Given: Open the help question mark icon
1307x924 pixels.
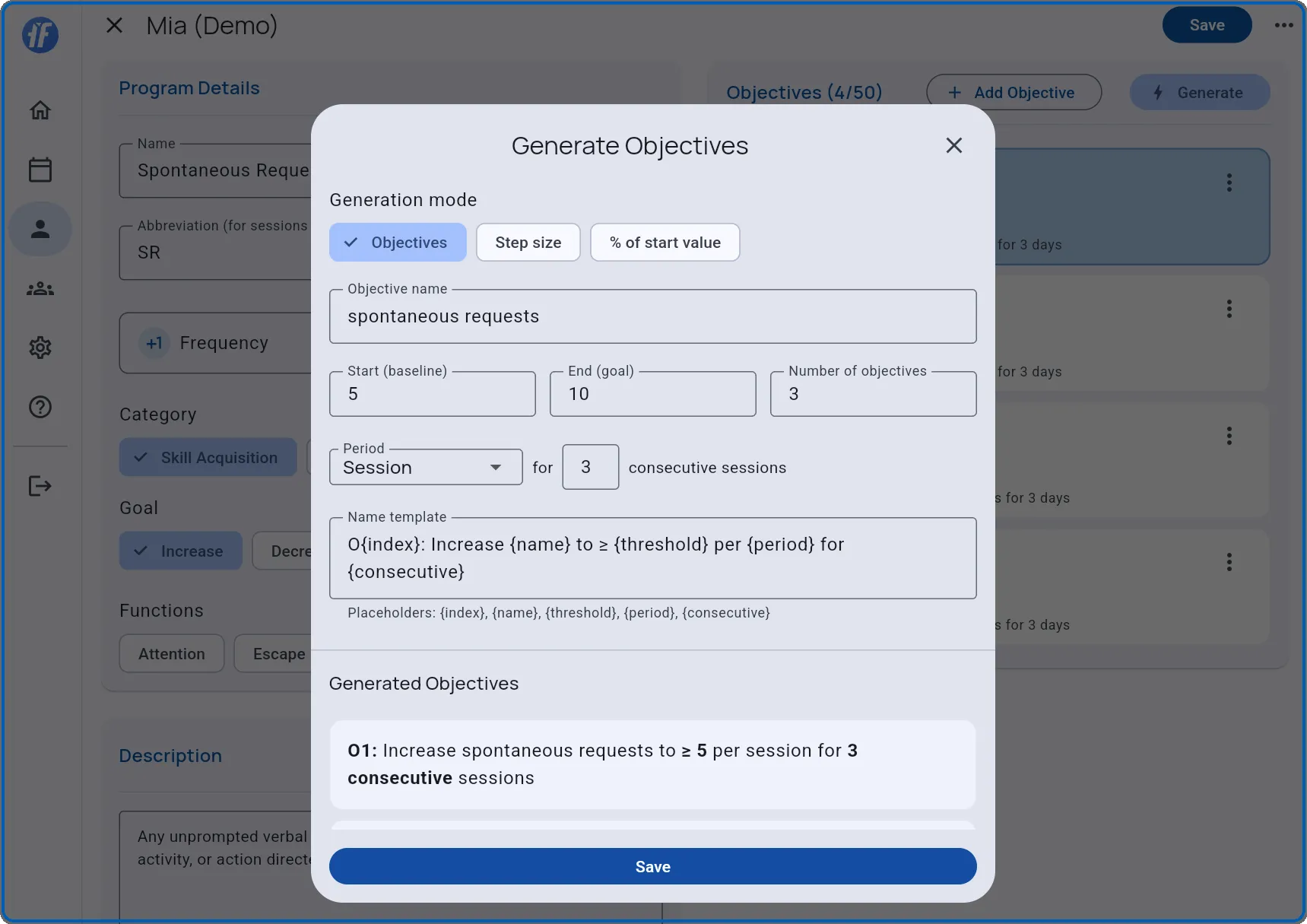Looking at the screenshot, I should pyautogui.click(x=40, y=407).
